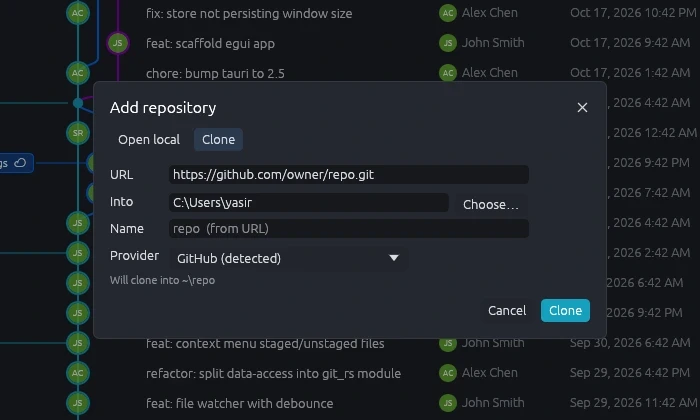The image size is (700, 420).
Task: Click date 'Oct 17, 2026 1:42 AM'
Action: click(x=630, y=73)
